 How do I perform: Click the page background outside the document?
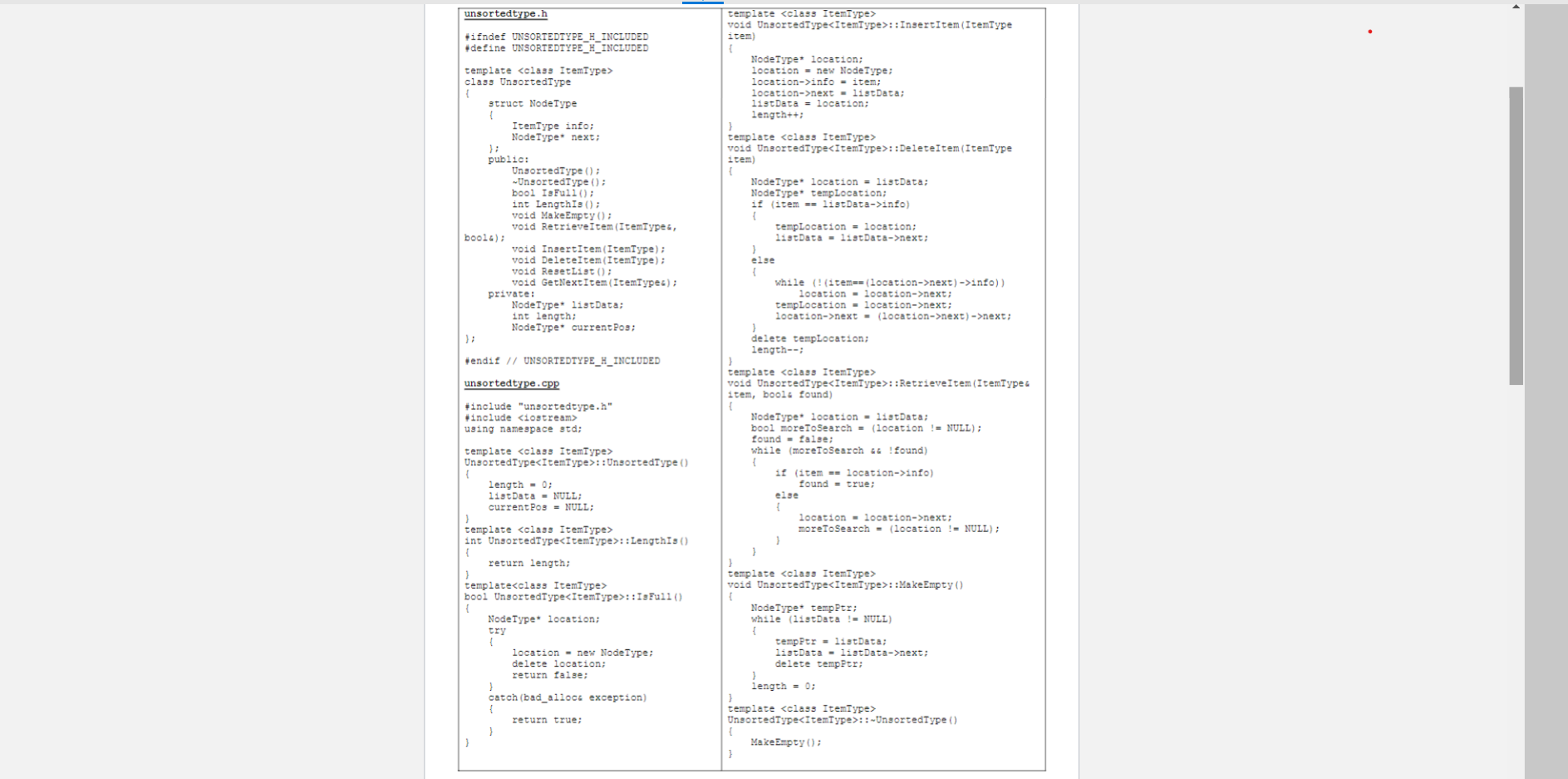pyautogui.click(x=1246, y=416)
